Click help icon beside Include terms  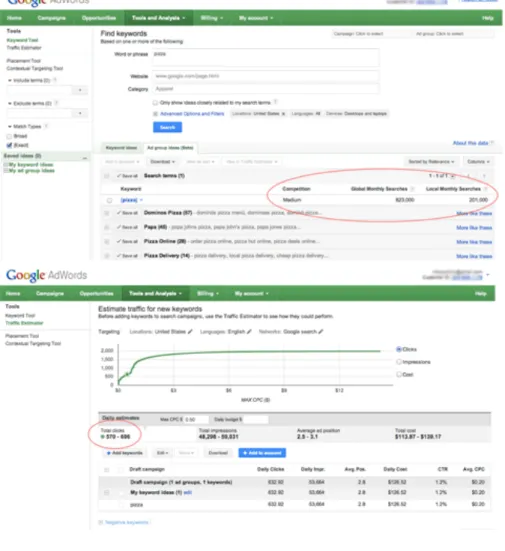point(55,80)
